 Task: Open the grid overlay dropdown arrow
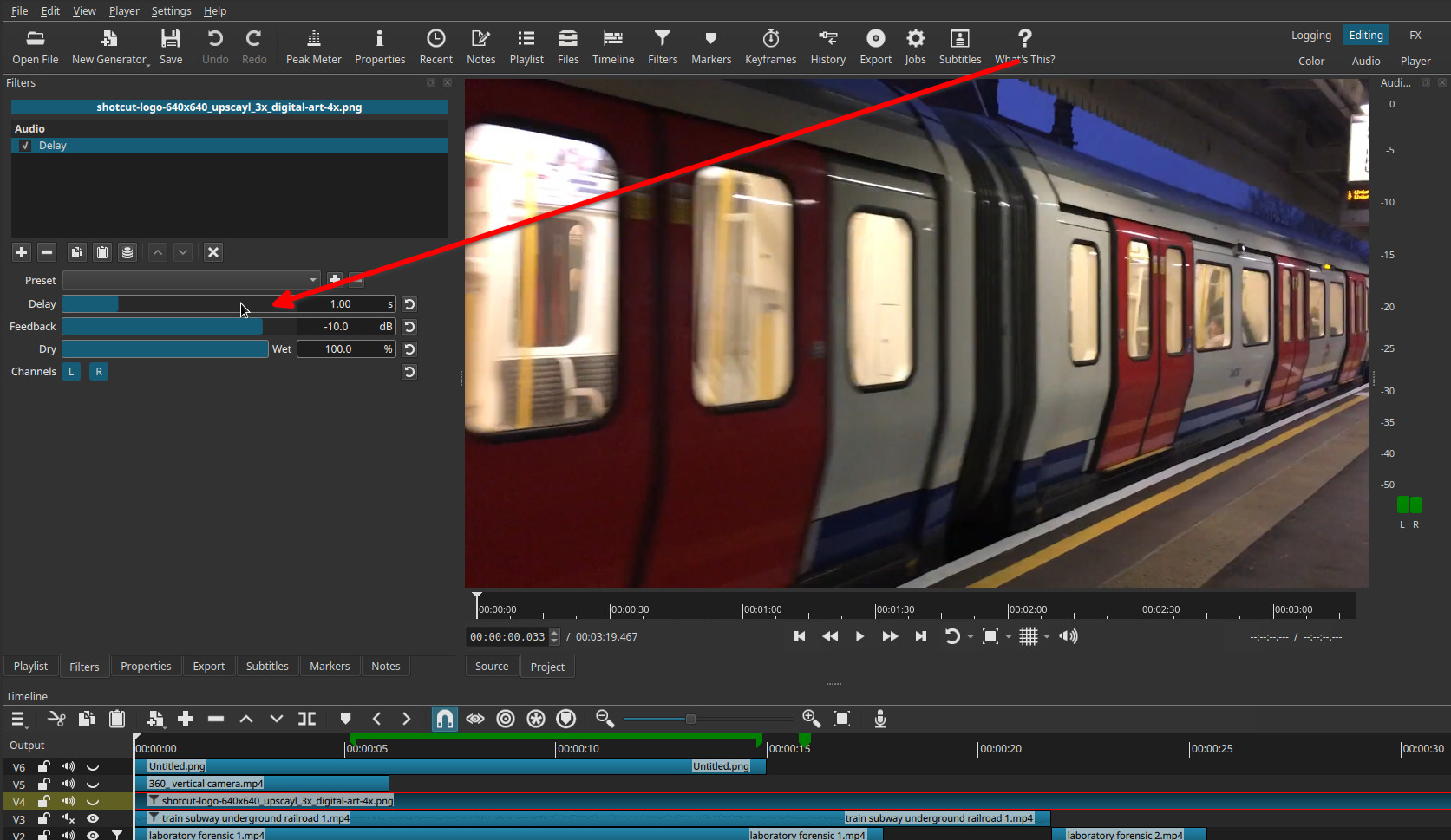tap(1047, 637)
